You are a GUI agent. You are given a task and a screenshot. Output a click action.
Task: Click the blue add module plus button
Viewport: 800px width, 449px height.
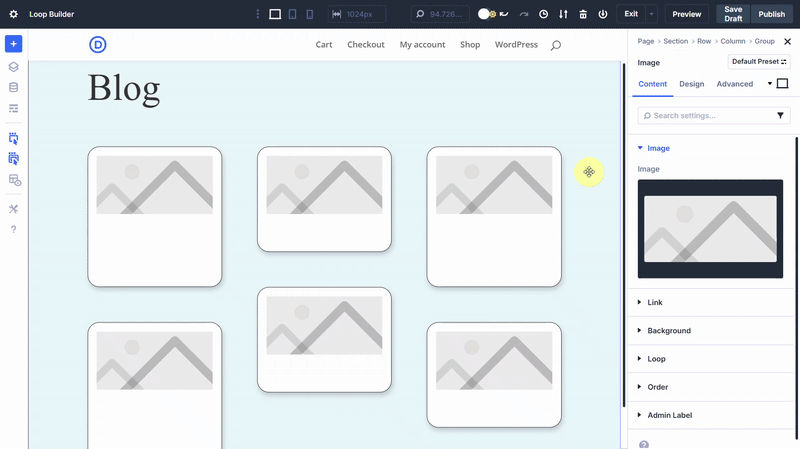click(x=14, y=44)
